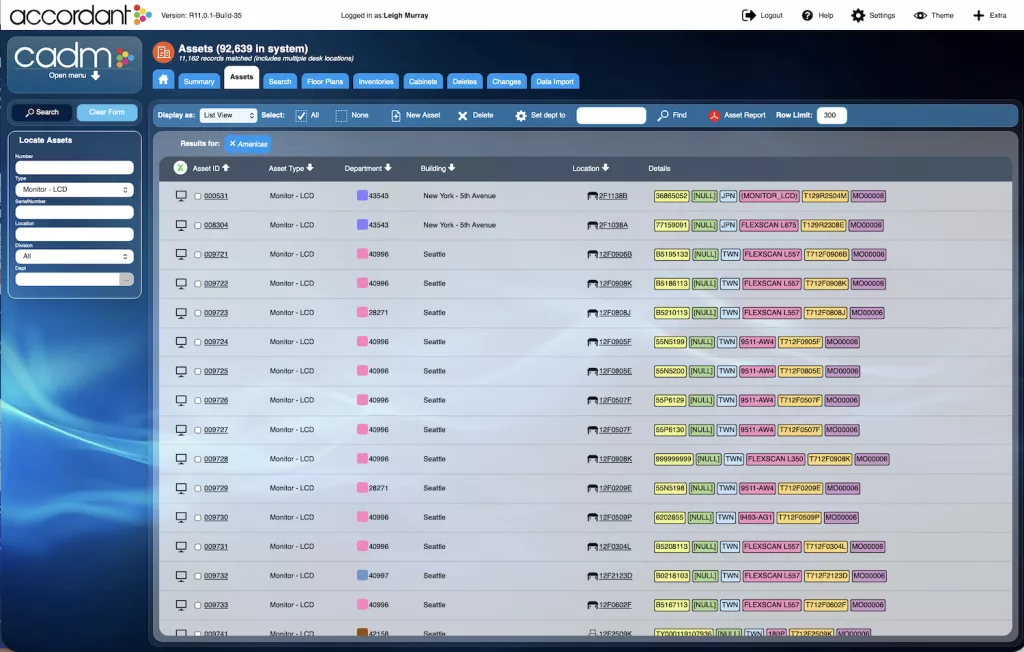Select radio for asset 009724
This screenshot has width=1024, height=652.
coord(198,342)
